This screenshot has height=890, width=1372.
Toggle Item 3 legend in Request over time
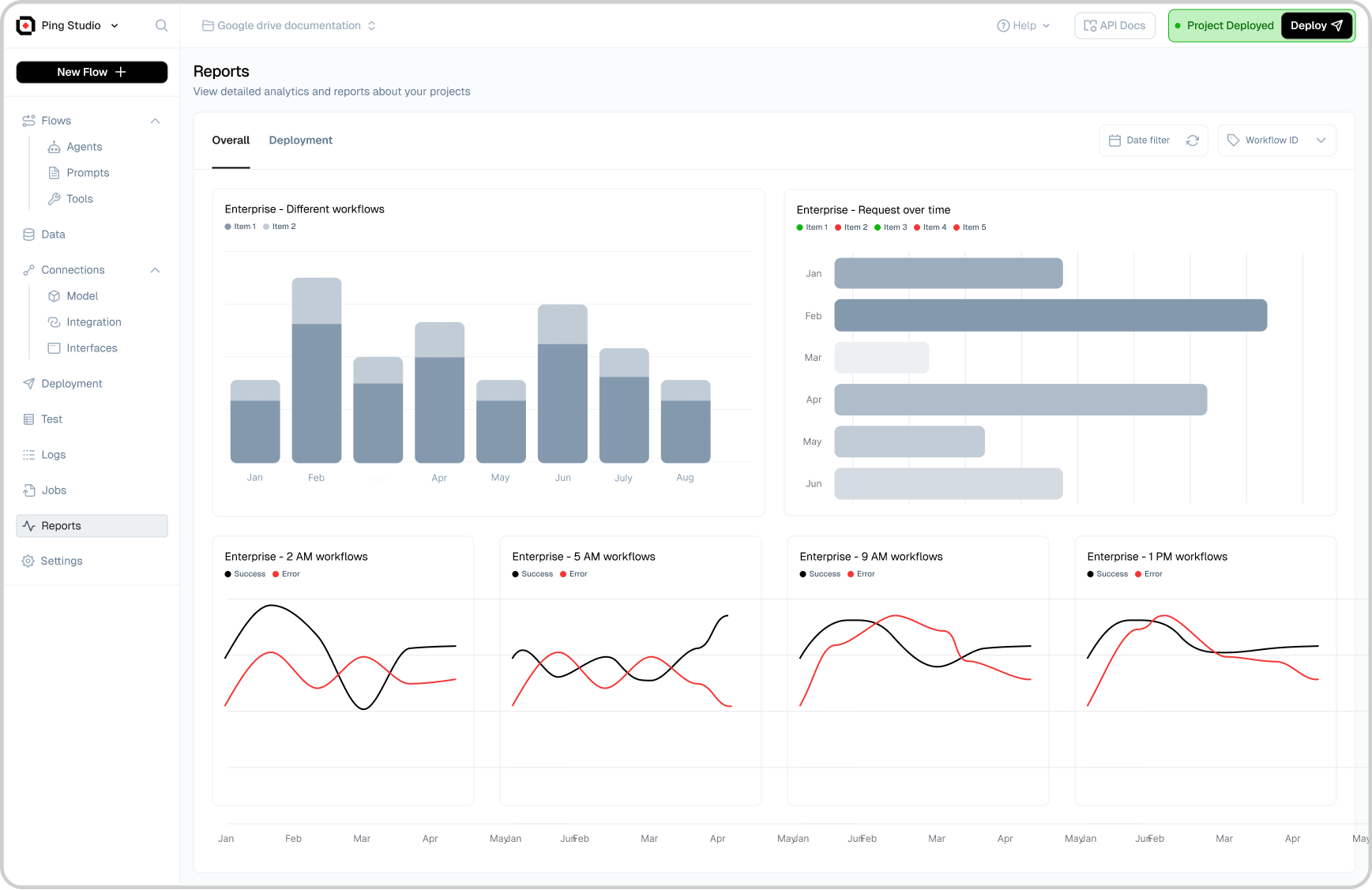click(891, 227)
